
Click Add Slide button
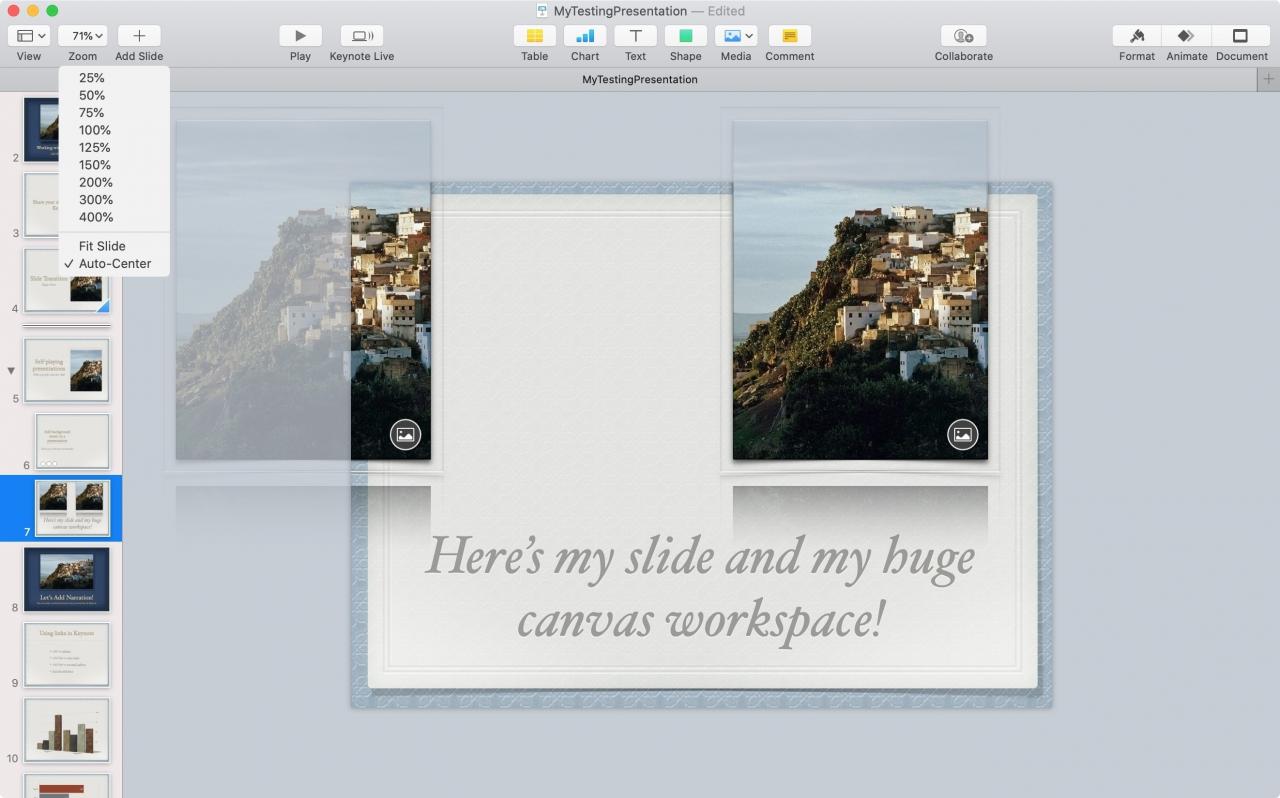coord(139,36)
